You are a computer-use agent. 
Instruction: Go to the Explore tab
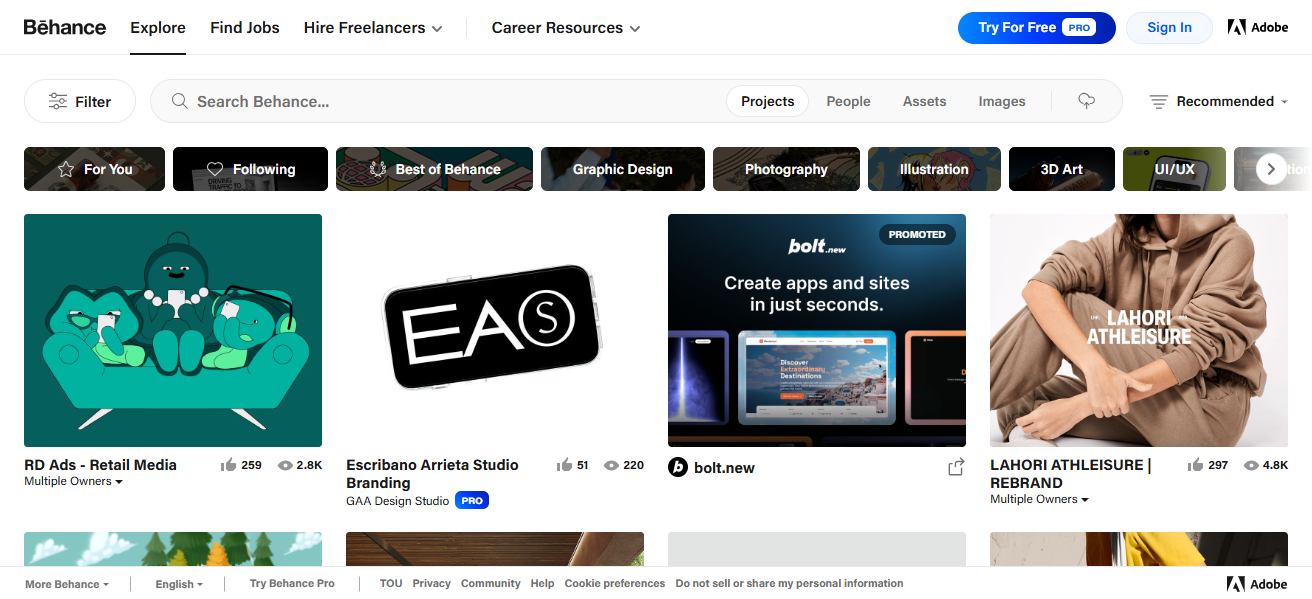click(x=158, y=28)
